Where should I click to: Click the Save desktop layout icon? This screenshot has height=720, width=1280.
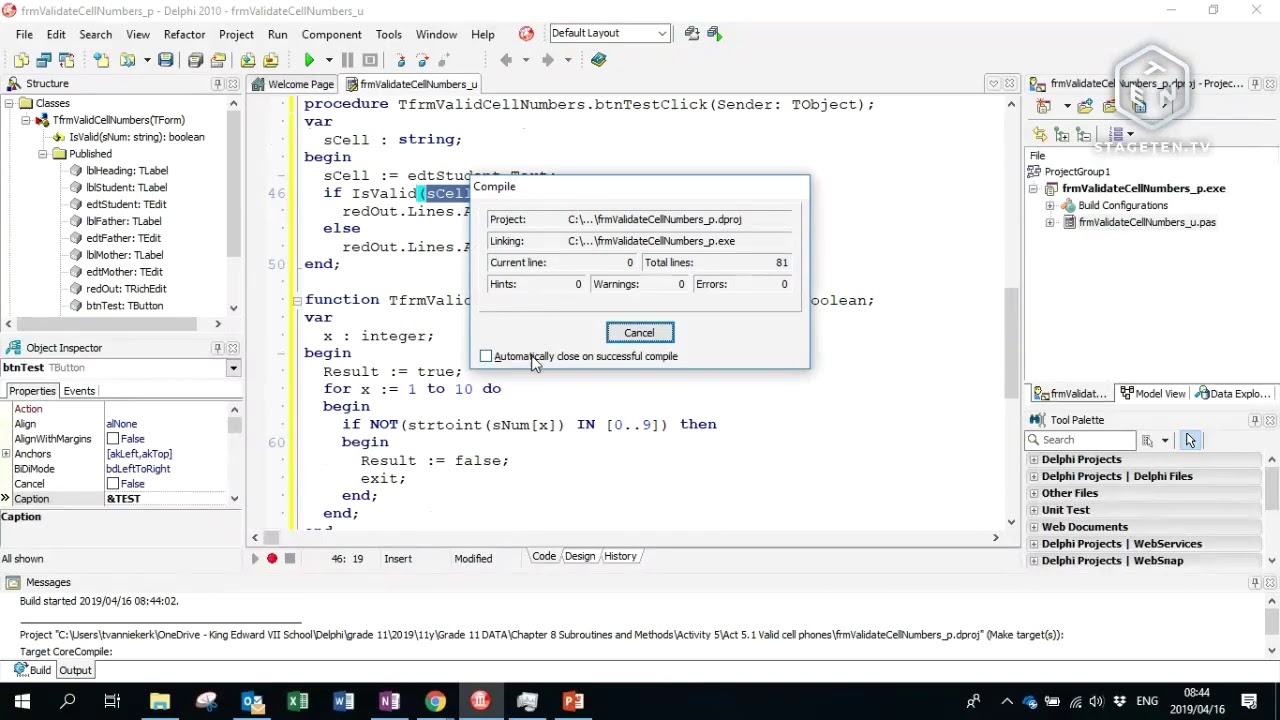[x=692, y=34]
